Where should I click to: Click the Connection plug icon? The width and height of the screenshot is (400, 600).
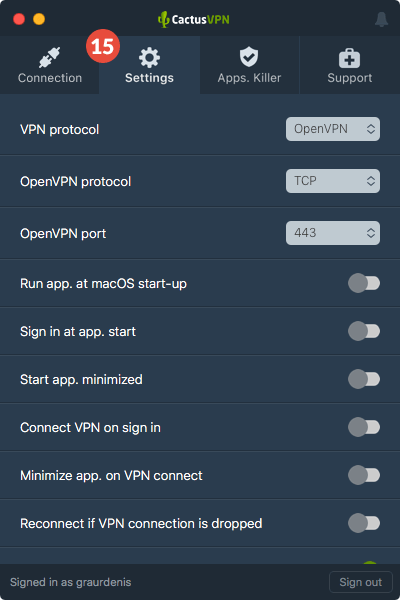tap(50, 57)
